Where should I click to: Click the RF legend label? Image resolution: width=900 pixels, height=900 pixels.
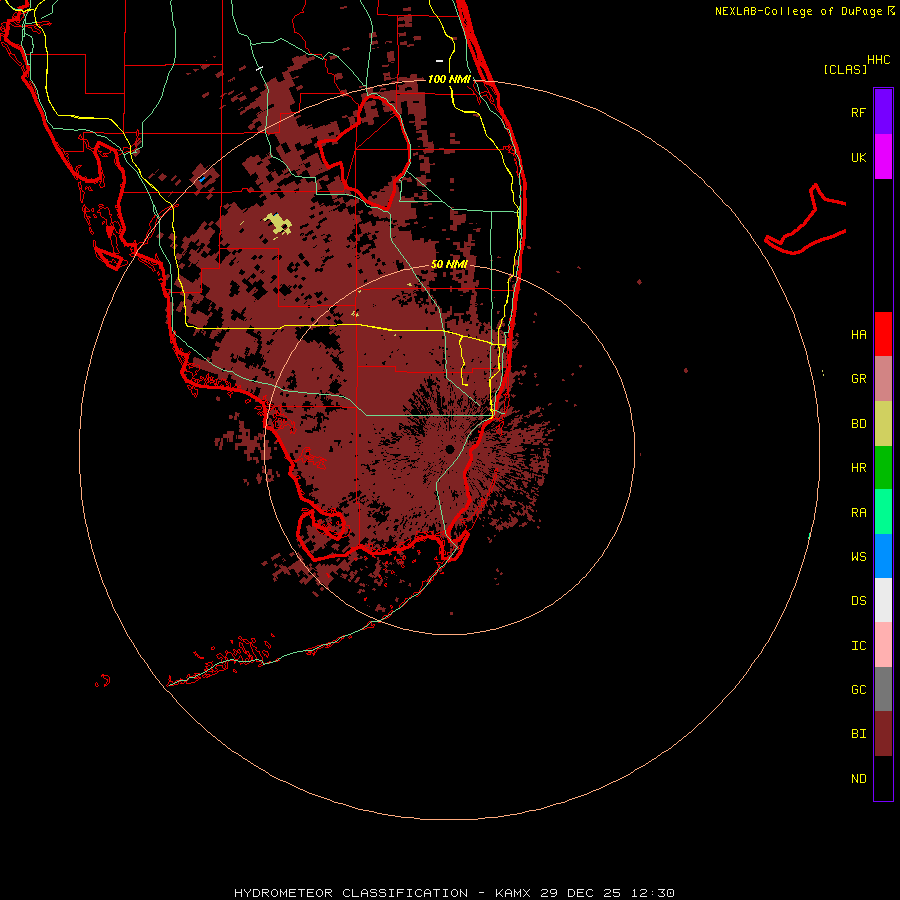click(x=858, y=112)
